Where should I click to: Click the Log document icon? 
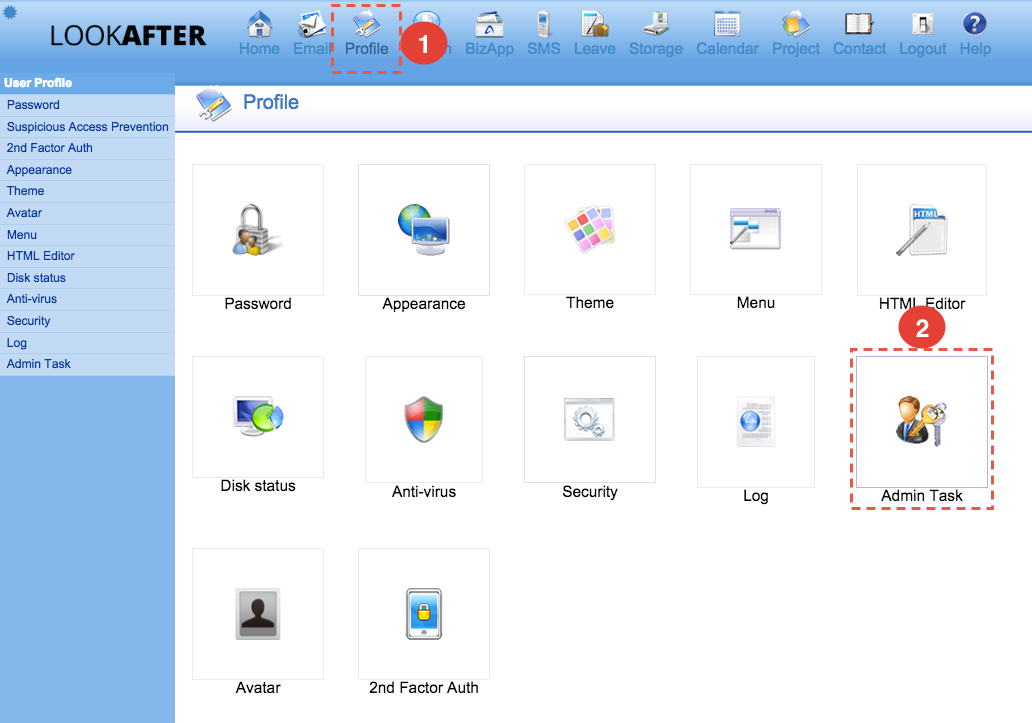755,421
